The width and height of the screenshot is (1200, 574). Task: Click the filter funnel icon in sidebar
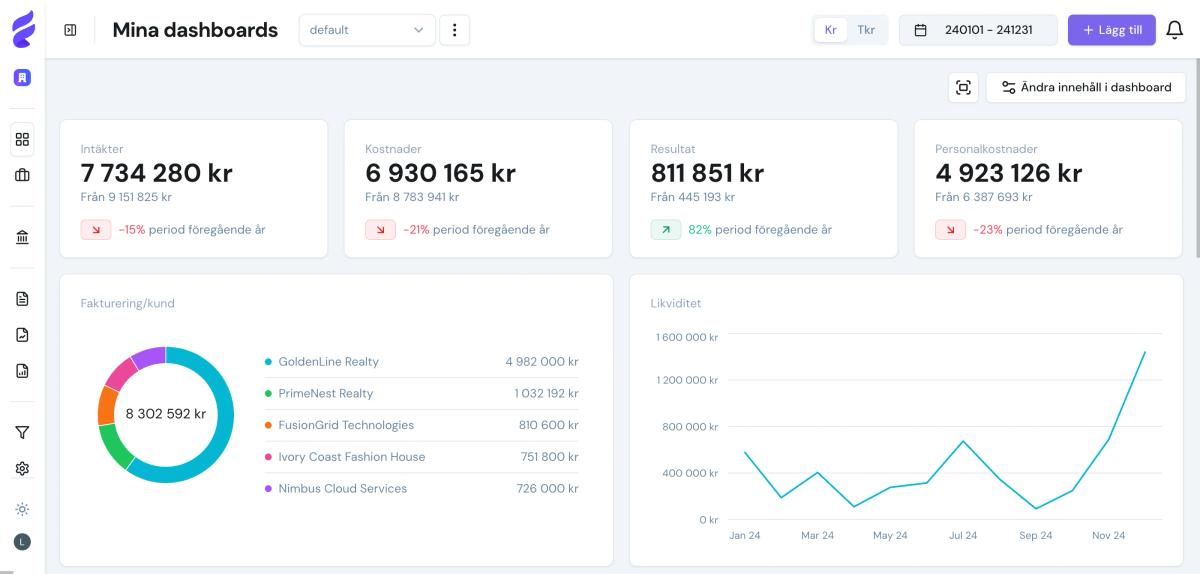pos(22,433)
